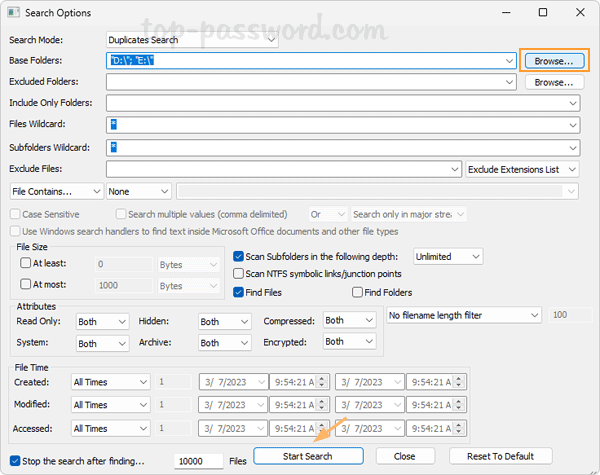Expand the filename length filter dropdown
Screen dimensions: 600x475
pos(464,316)
